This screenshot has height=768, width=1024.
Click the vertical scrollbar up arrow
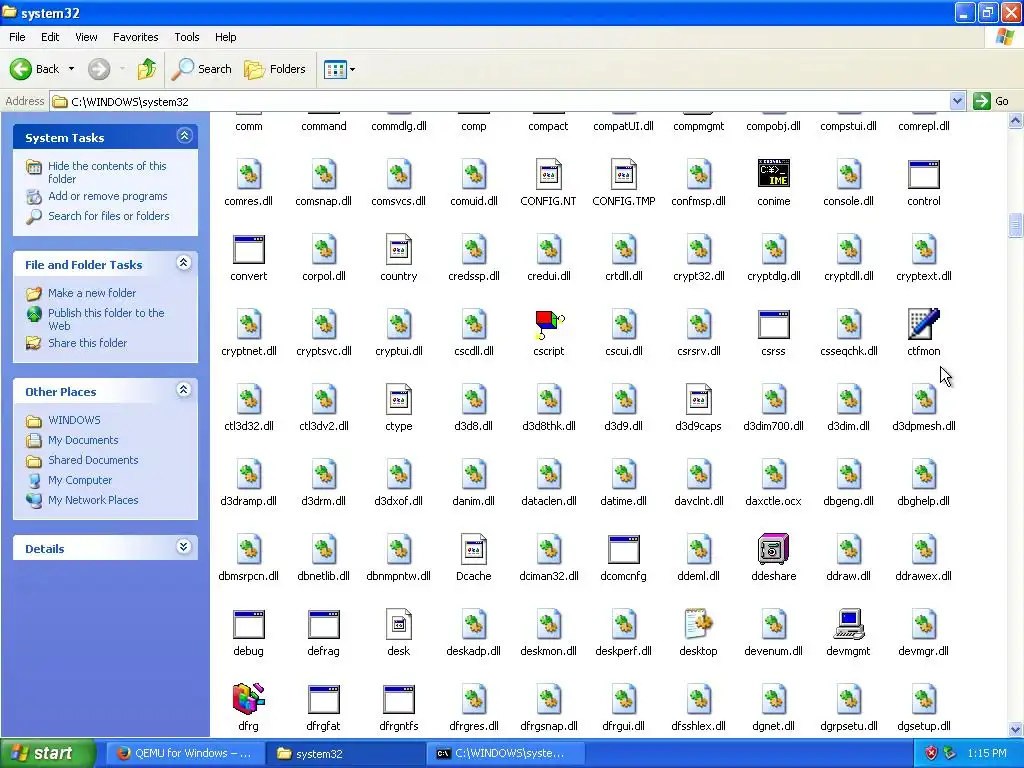pos(1016,121)
